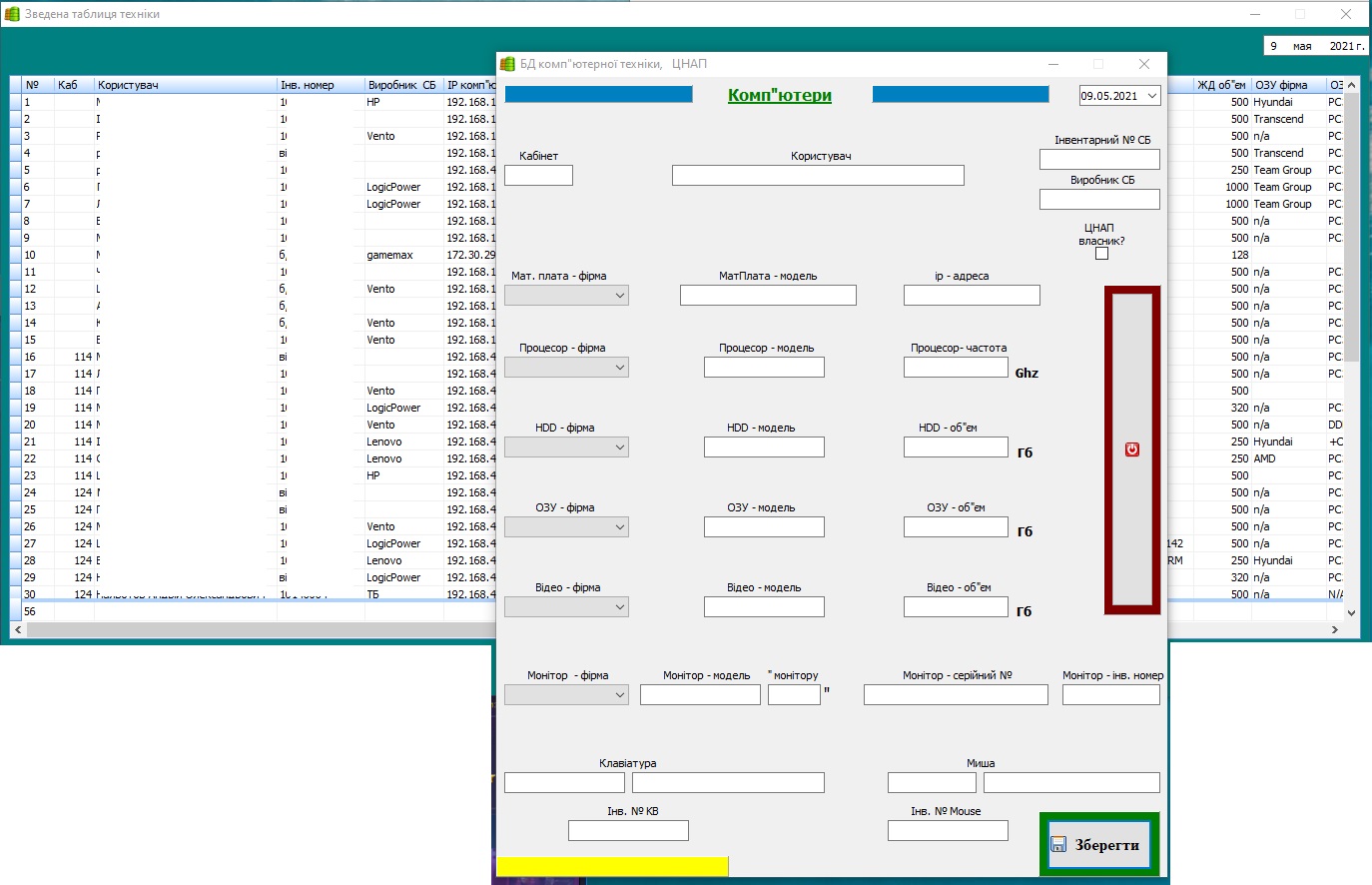The height and width of the screenshot is (885, 1372).
Task: Click the Відео - об"єм input box
Action: pos(956,607)
